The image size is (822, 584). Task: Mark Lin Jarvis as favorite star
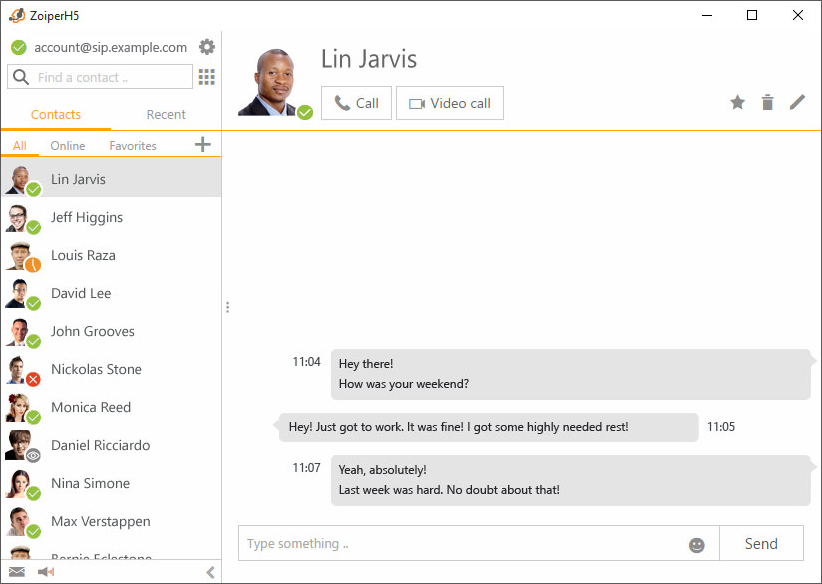click(x=737, y=102)
